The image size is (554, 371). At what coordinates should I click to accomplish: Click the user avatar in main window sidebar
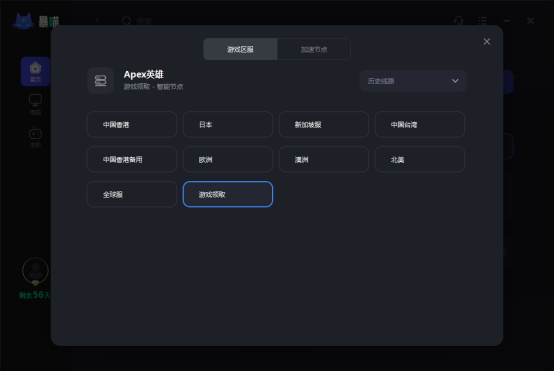coord(35,271)
